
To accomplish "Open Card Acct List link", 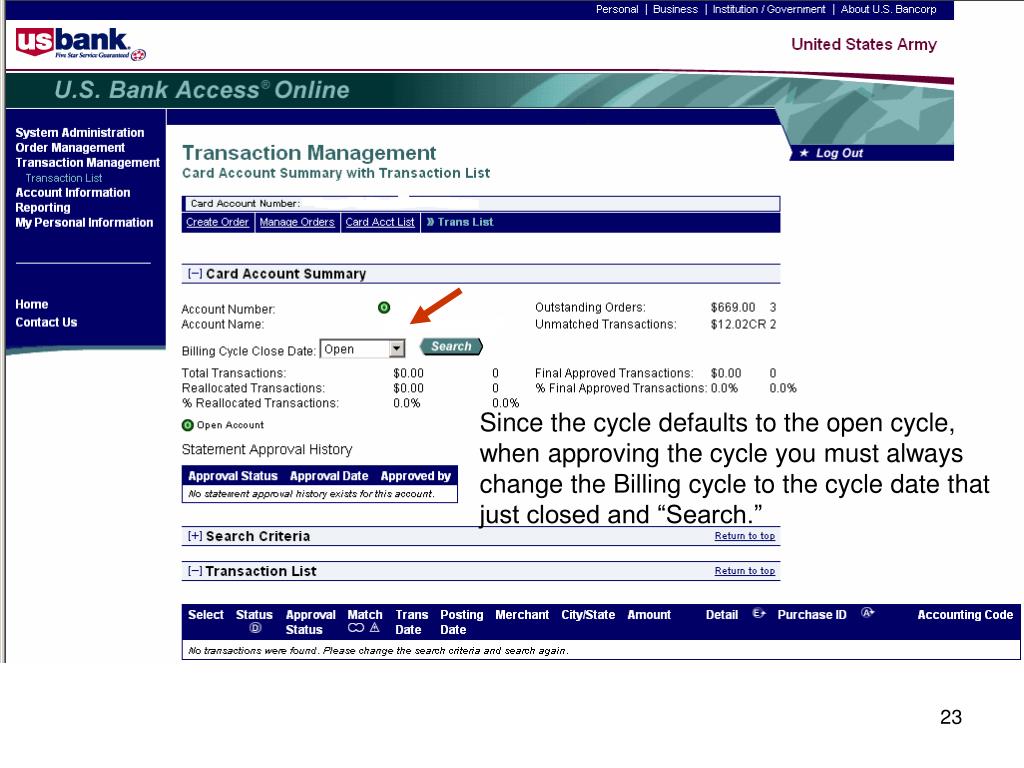I will point(380,222).
